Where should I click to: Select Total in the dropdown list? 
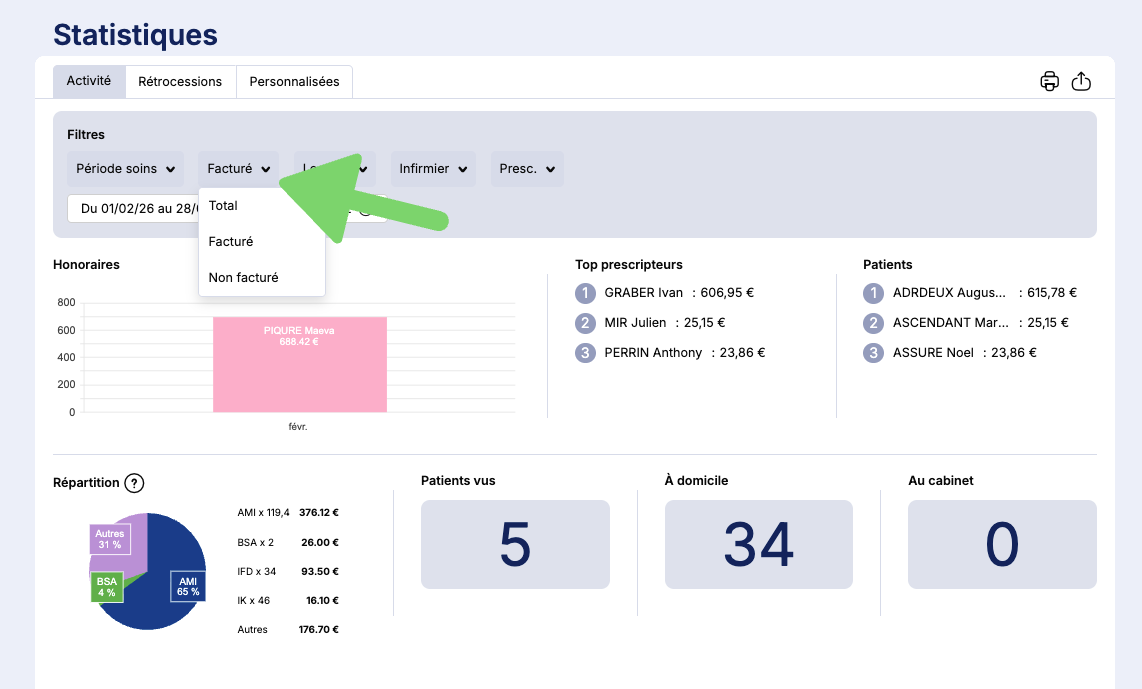pyautogui.click(x=223, y=206)
